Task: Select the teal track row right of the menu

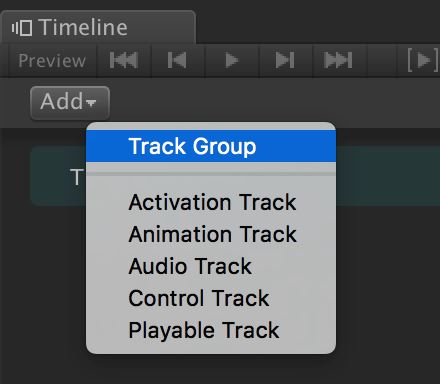Action: click(x=388, y=176)
